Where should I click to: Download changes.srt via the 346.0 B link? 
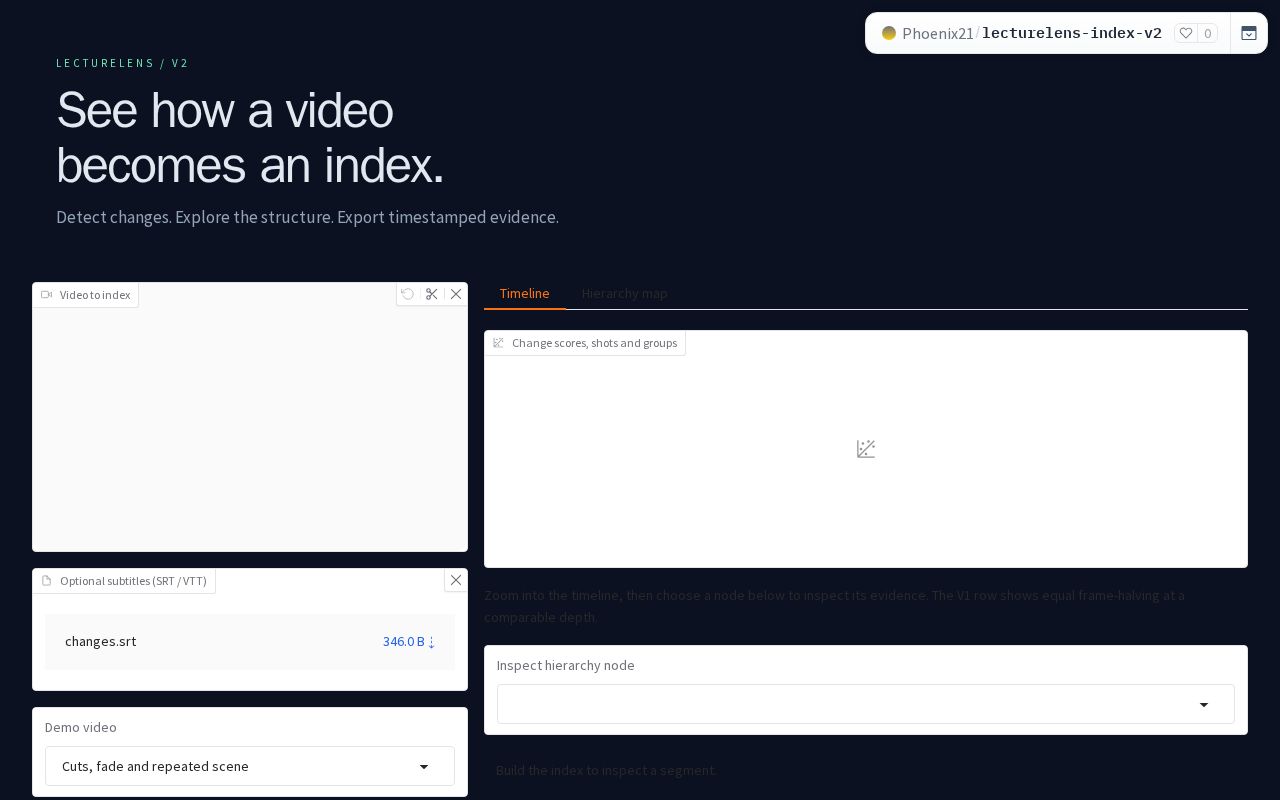[409, 642]
